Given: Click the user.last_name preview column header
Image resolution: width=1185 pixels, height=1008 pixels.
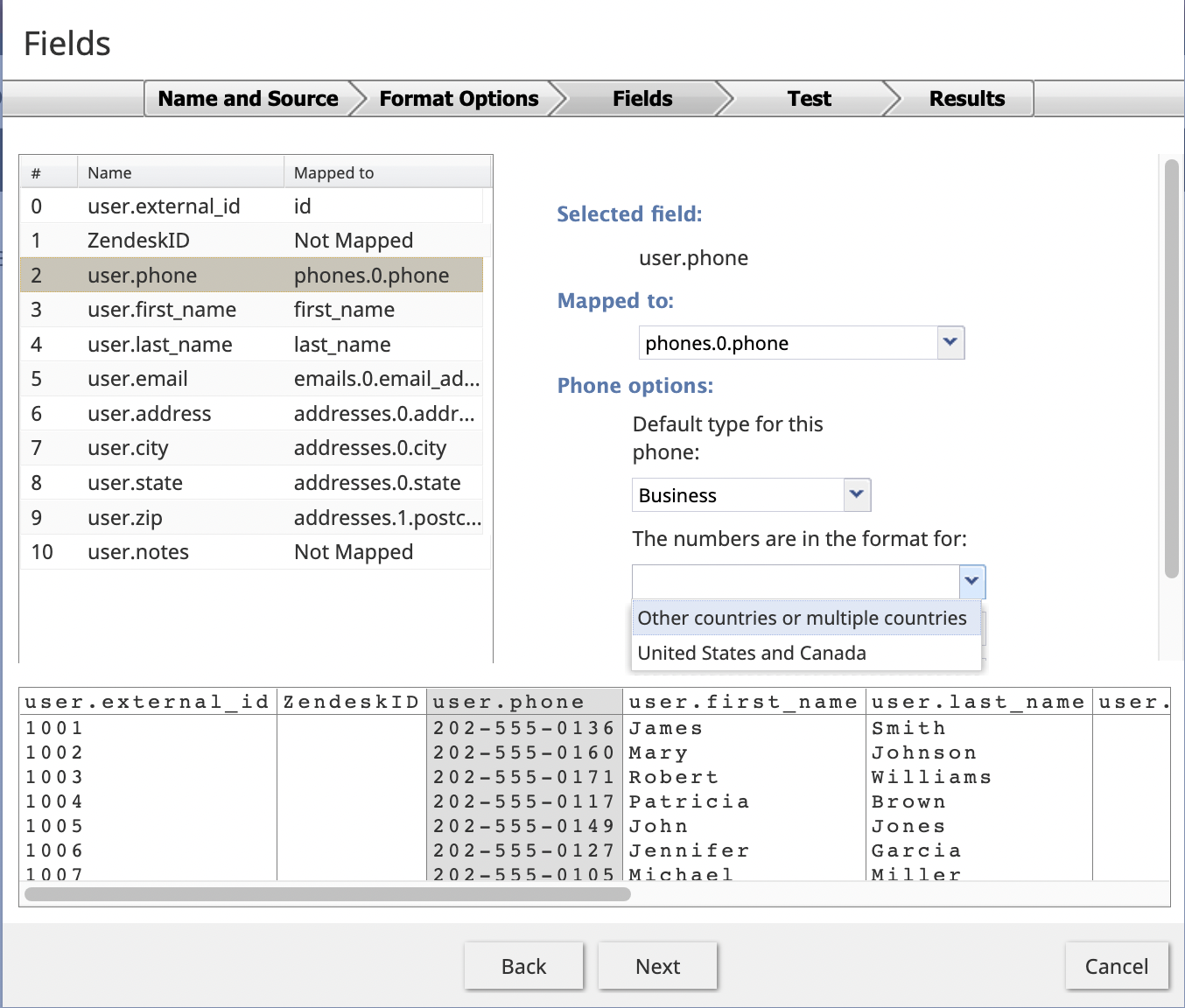Looking at the screenshot, I should pyautogui.click(x=978, y=701).
